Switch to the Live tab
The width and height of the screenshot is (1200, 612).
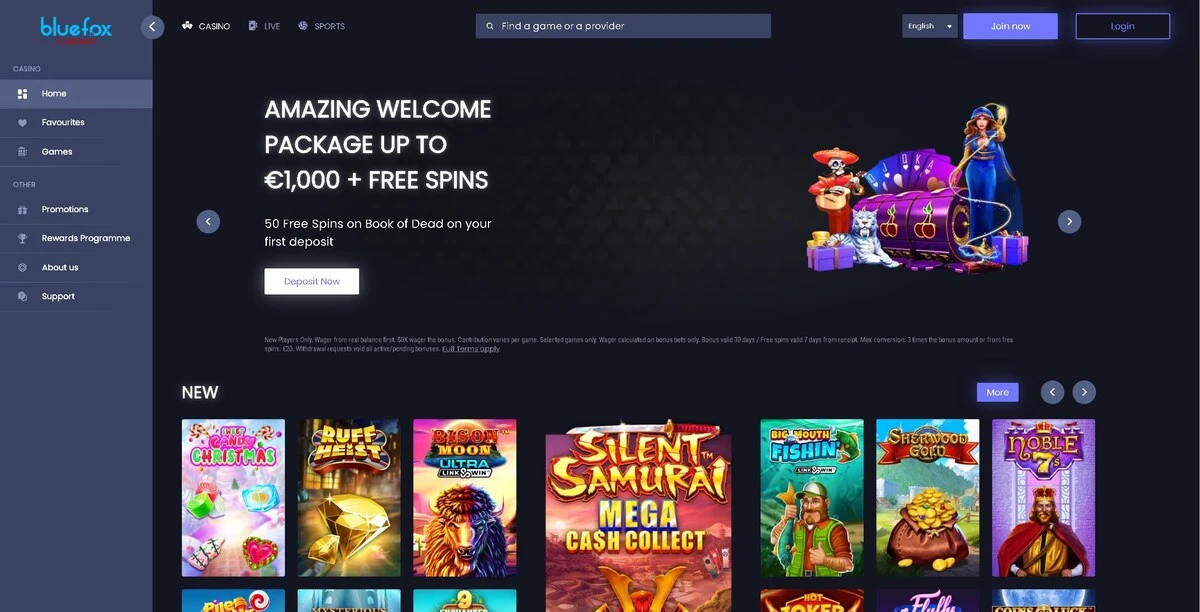264,26
